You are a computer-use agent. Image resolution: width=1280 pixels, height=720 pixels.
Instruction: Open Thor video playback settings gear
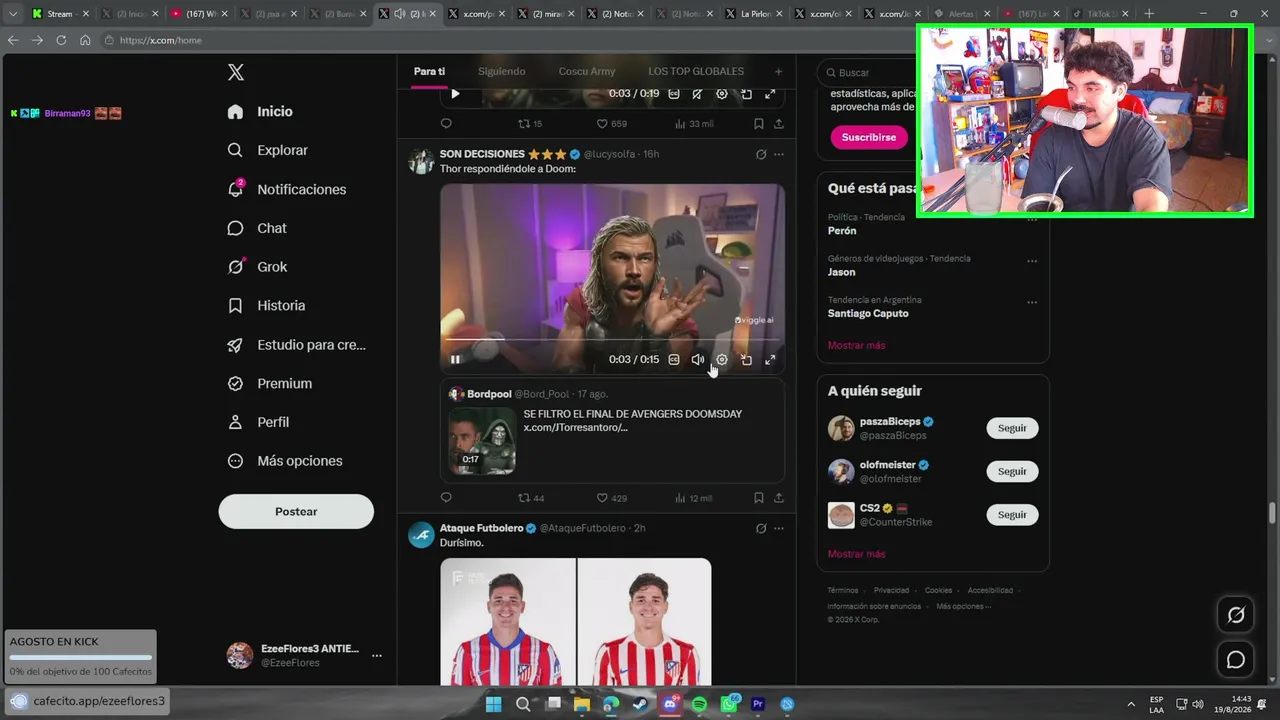[722, 360]
